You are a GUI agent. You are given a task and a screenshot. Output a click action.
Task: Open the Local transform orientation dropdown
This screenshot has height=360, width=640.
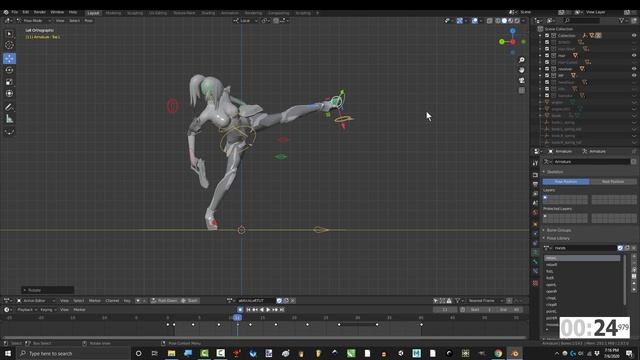tap(246, 20)
